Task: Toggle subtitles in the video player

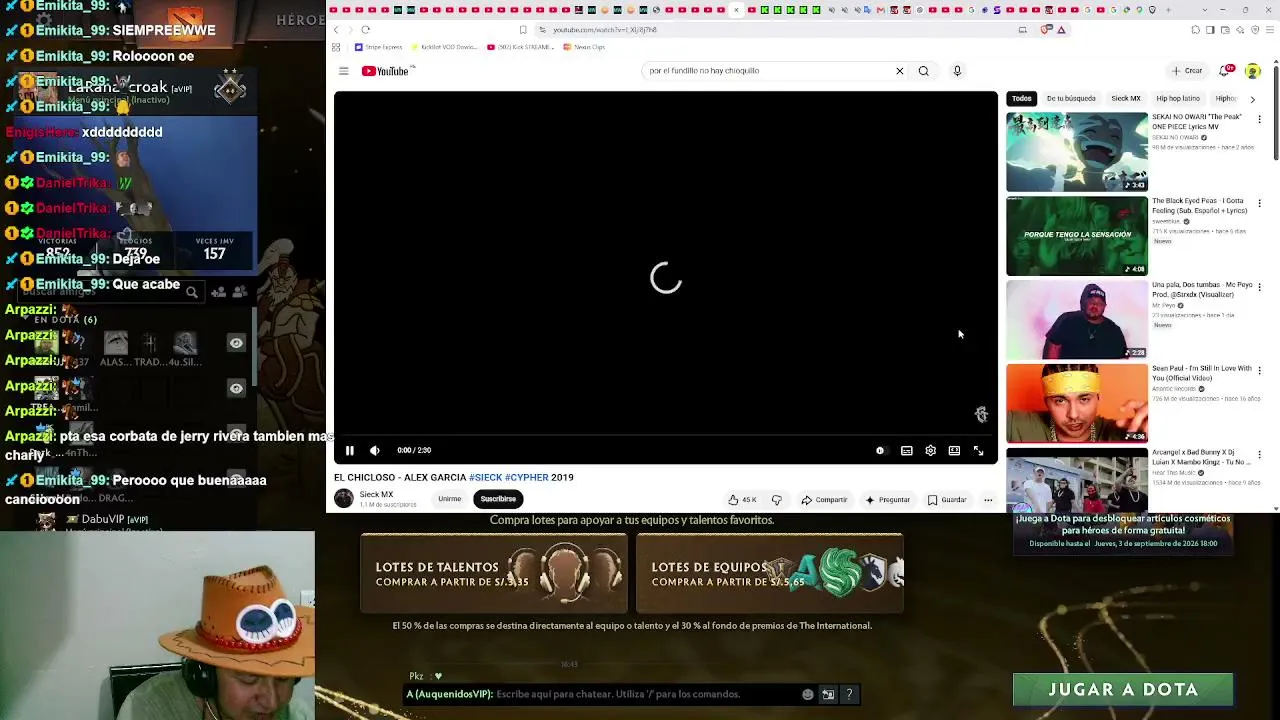Action: pos(906,451)
